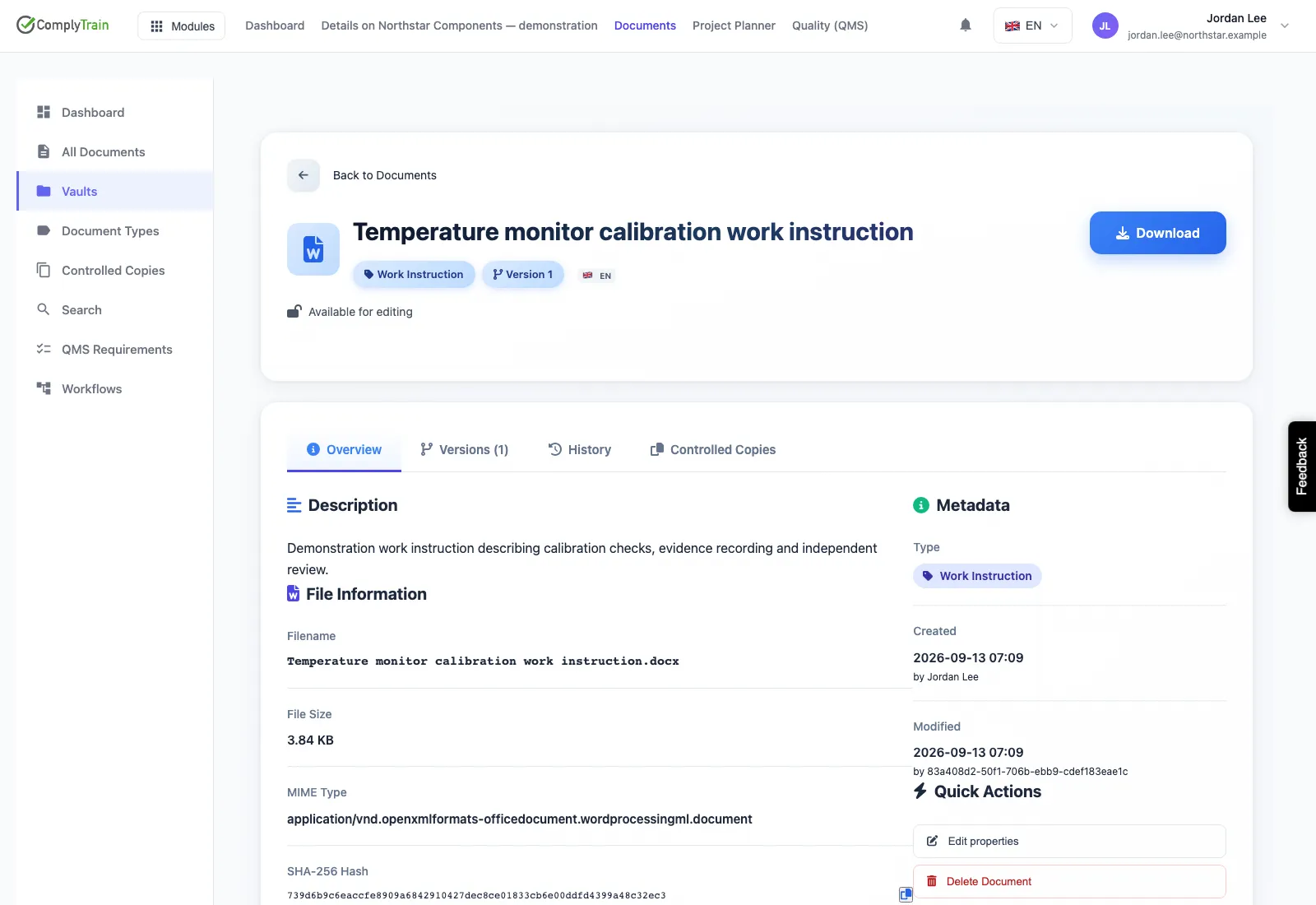Image resolution: width=1316 pixels, height=905 pixels.
Task: Open the EN language dropdown
Action: pyautogui.click(x=1032, y=26)
